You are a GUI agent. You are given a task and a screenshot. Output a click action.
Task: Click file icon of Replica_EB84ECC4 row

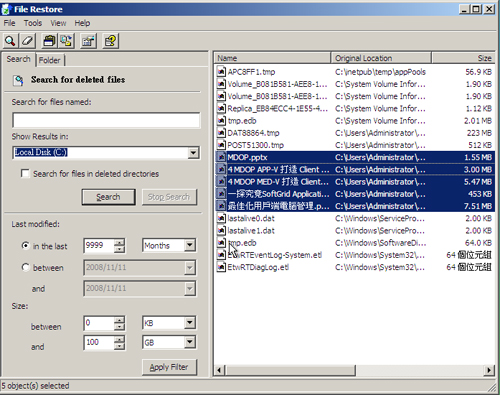pyautogui.click(x=221, y=108)
